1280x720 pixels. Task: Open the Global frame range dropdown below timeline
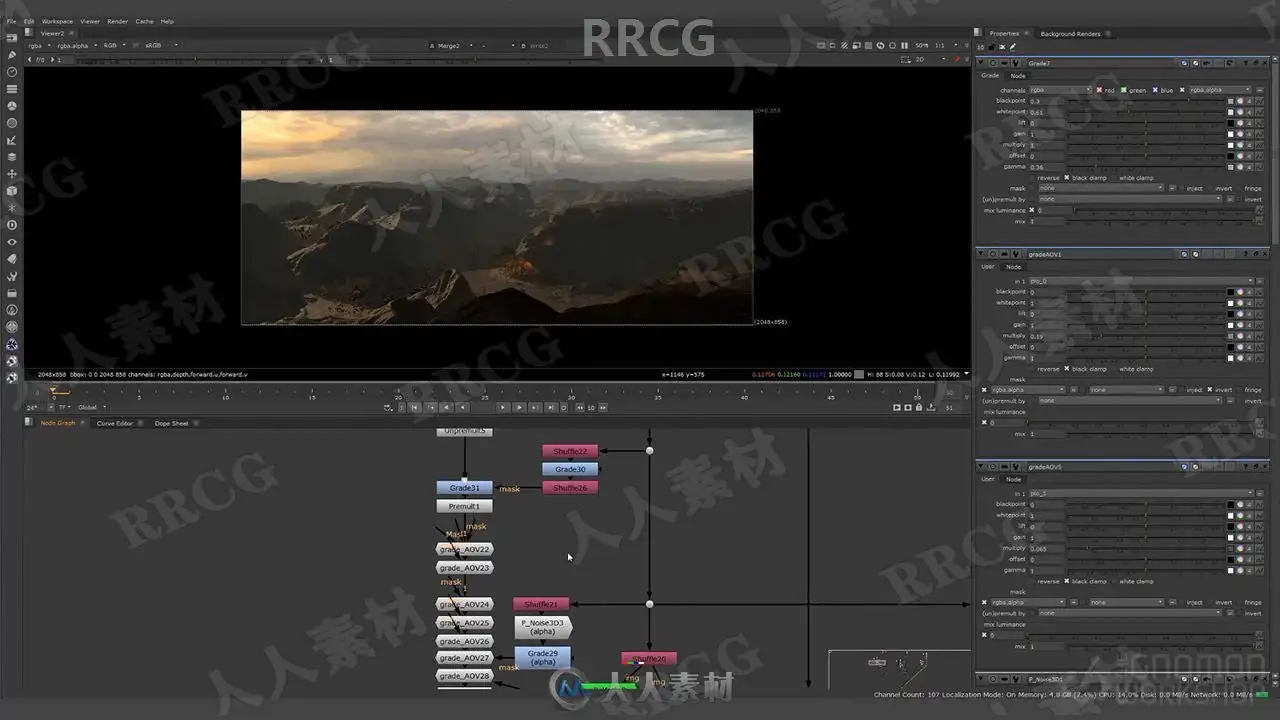click(91, 407)
